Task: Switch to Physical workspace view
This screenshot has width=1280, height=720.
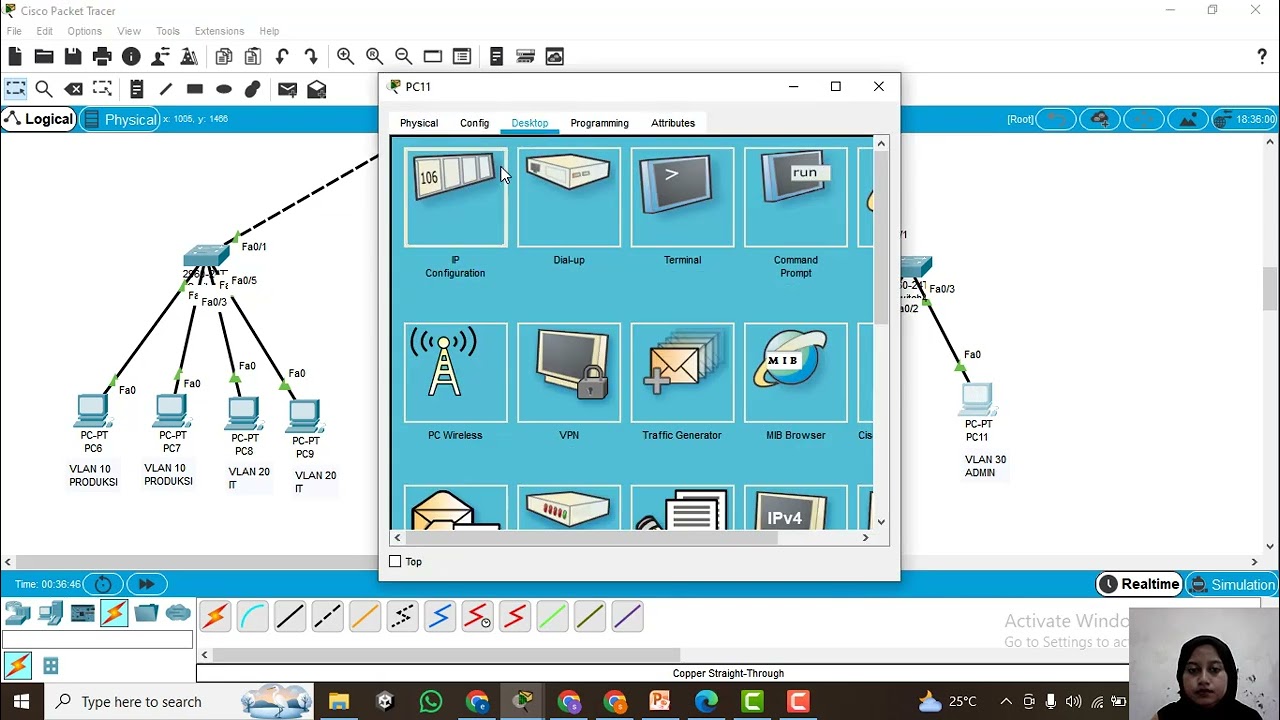Action: point(119,119)
